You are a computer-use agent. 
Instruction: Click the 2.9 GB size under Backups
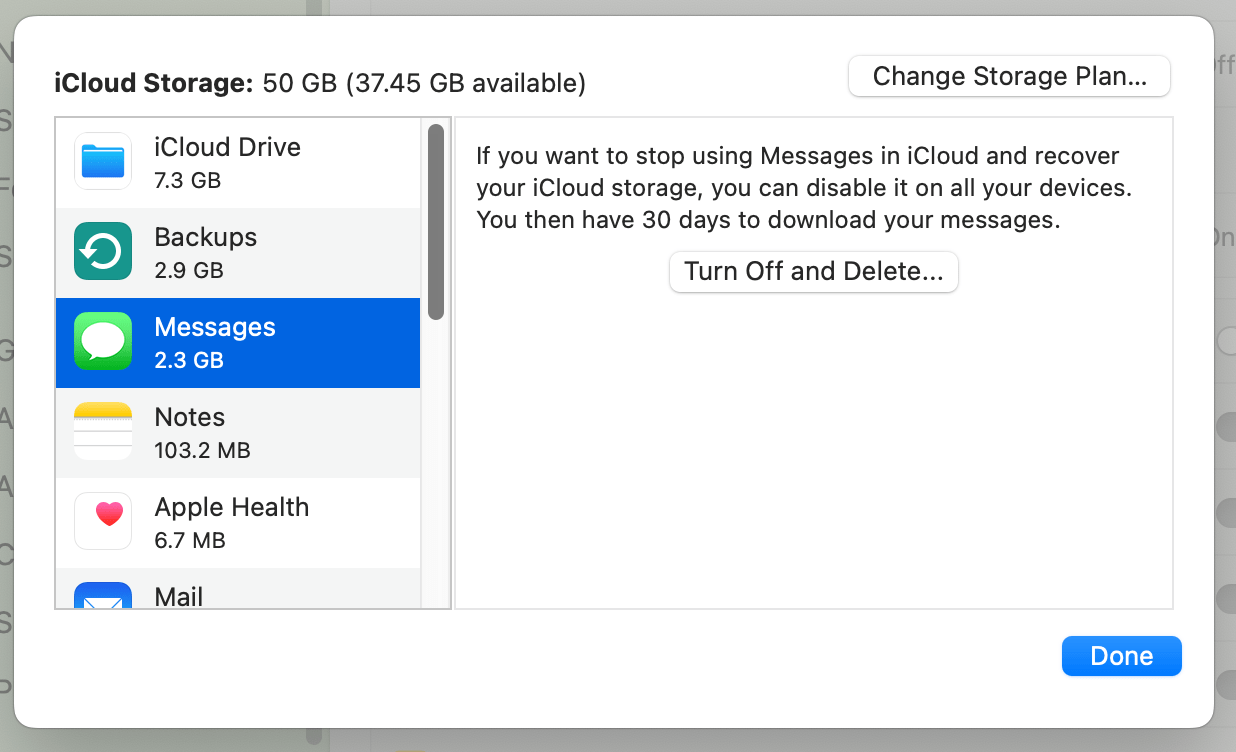click(189, 271)
